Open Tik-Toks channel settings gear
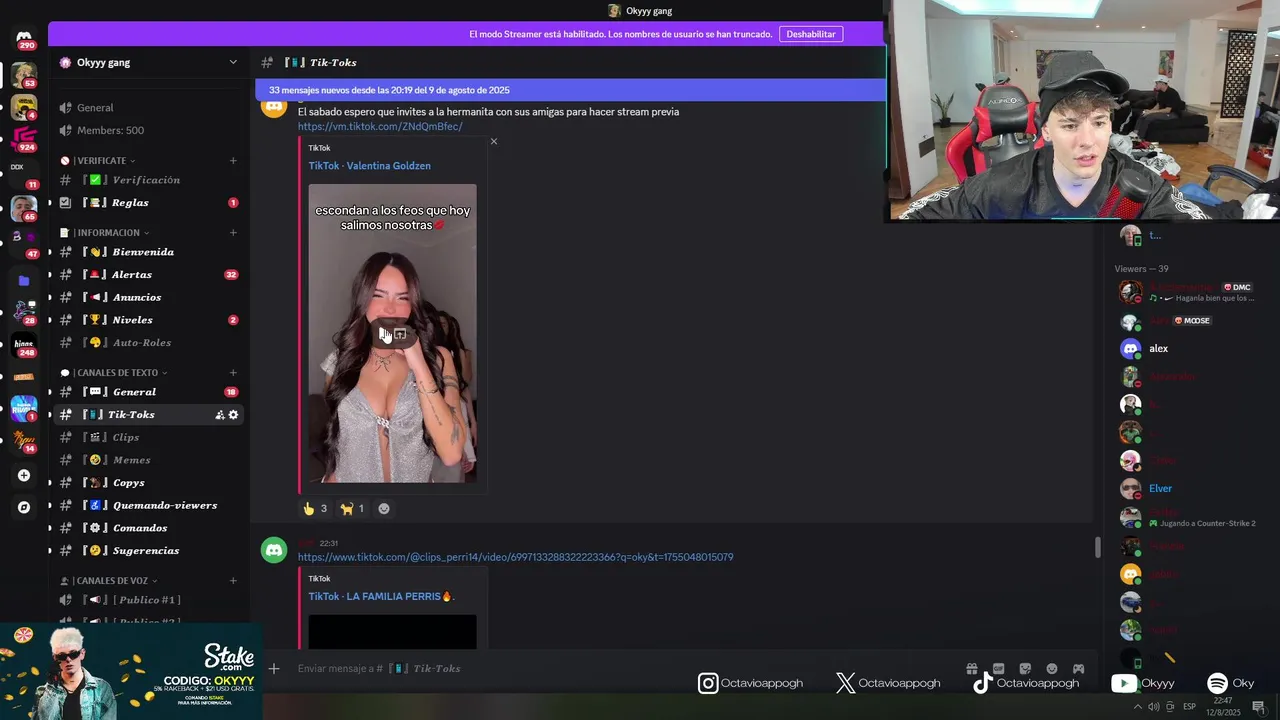1280x720 pixels. coord(234,415)
